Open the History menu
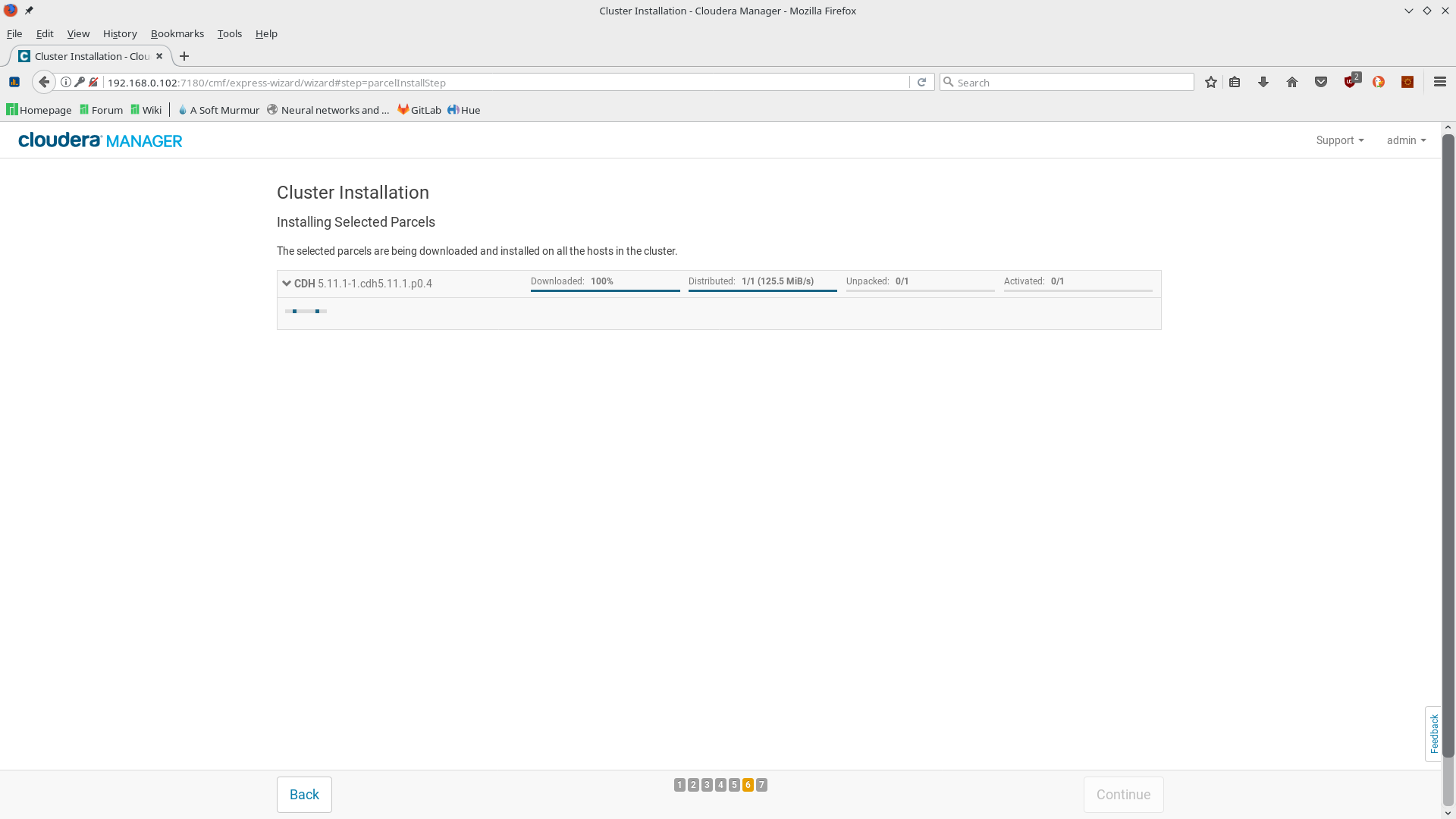The width and height of the screenshot is (1456, 819). point(120,33)
